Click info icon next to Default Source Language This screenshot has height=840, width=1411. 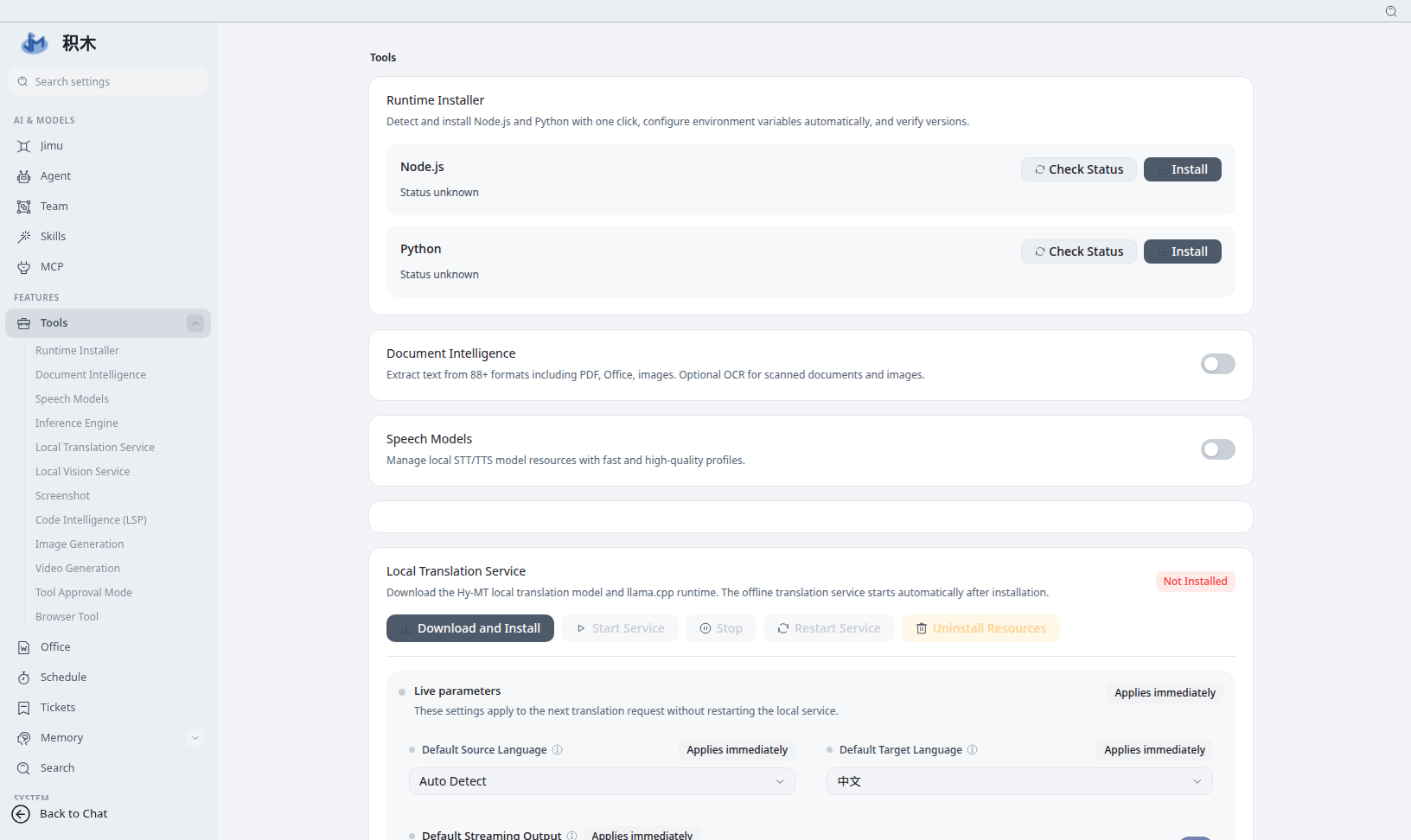point(558,750)
